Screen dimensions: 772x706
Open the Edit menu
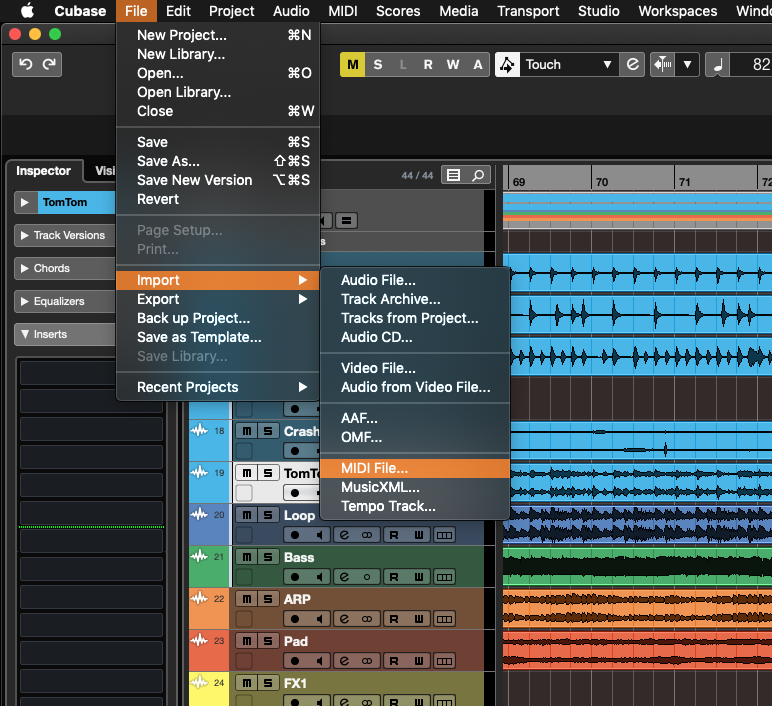[178, 11]
